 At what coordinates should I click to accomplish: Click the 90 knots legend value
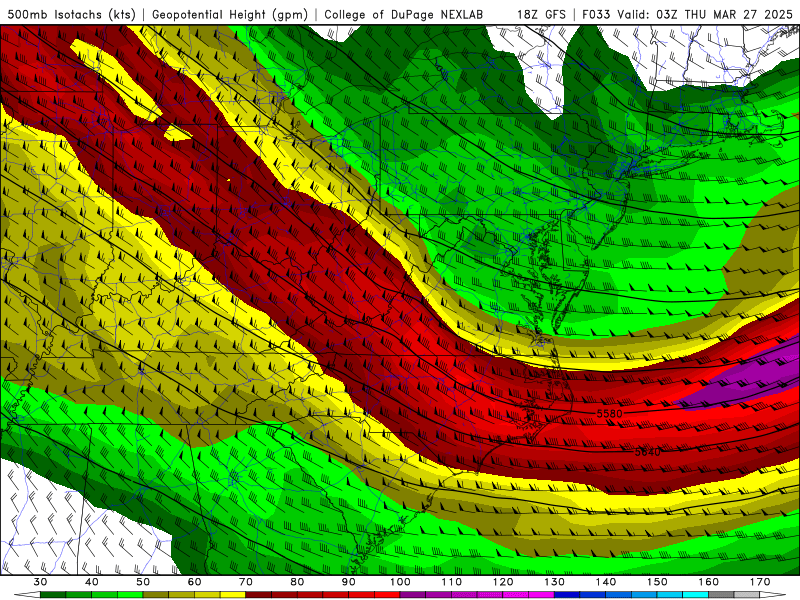pyautogui.click(x=348, y=582)
